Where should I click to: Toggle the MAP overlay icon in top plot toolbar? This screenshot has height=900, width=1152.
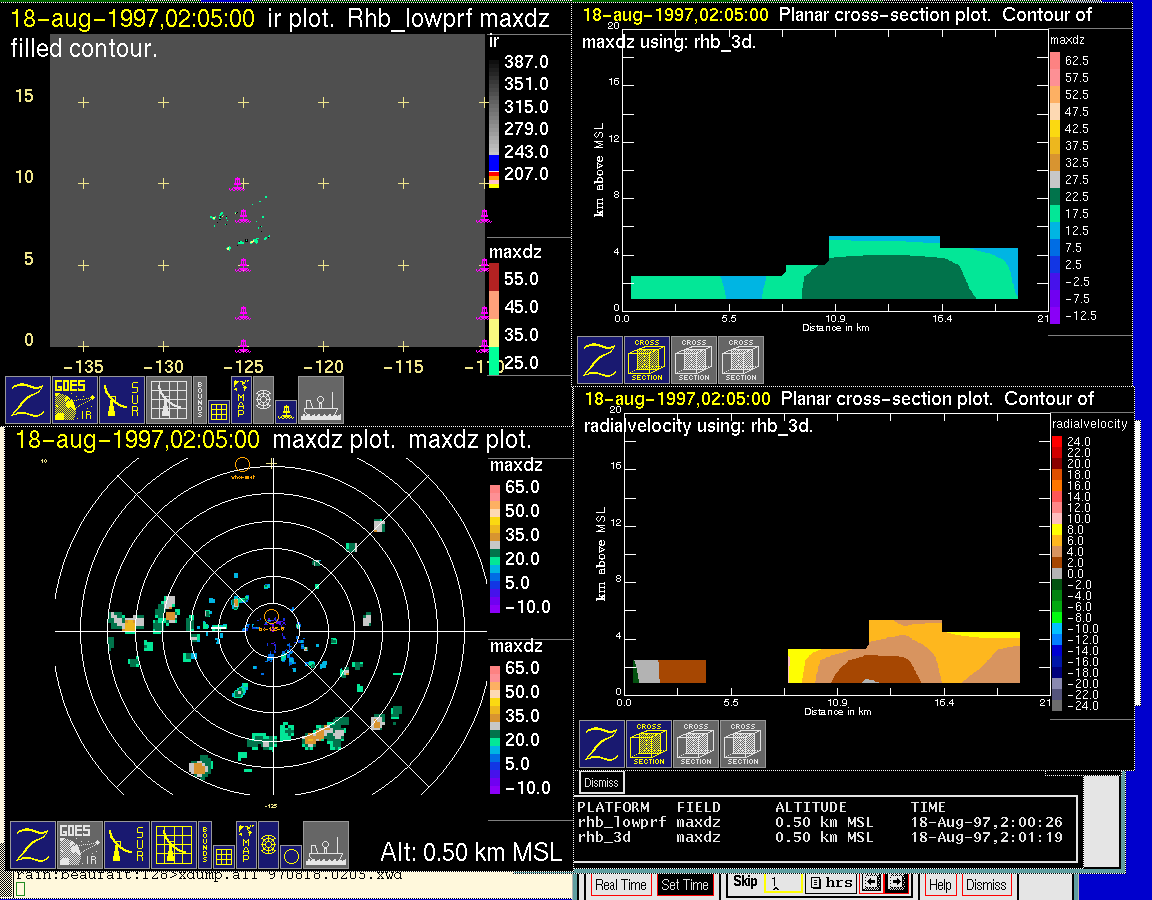tap(240, 398)
